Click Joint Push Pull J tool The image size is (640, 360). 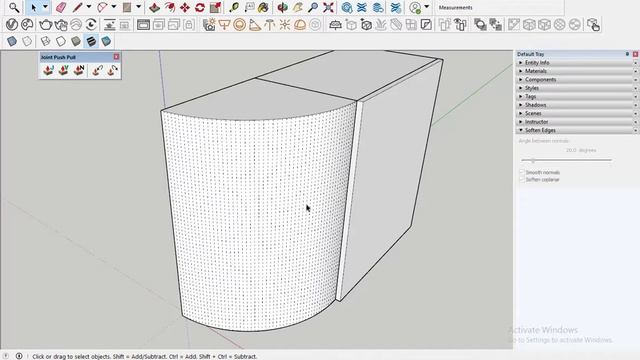point(48,70)
